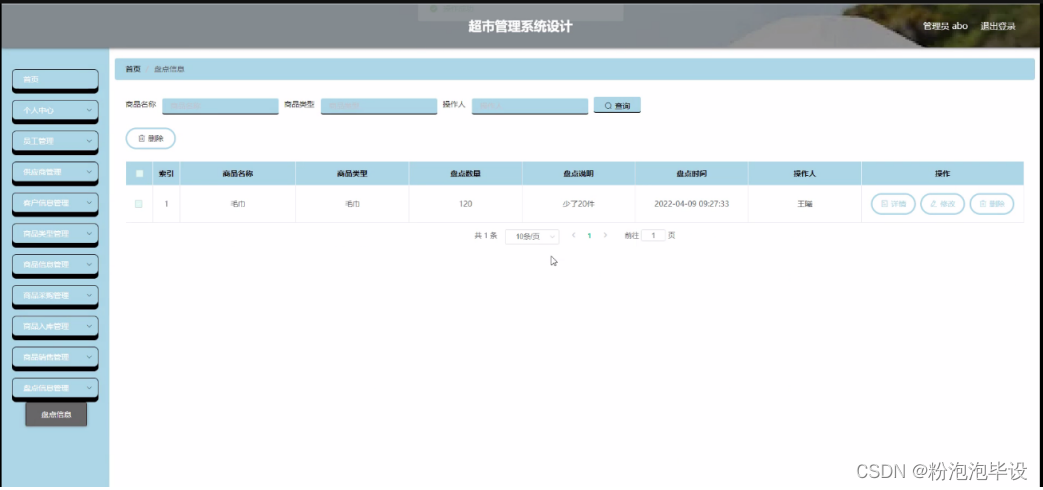Go to the previous page arrow
Viewport: 1043px width, 490px height.
(x=574, y=235)
